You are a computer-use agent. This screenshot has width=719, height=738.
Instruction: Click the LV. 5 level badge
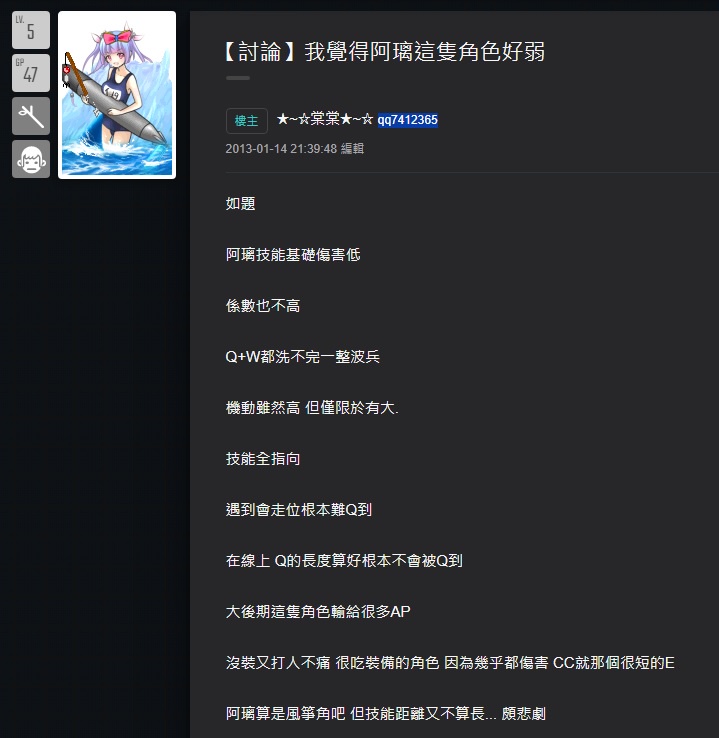tap(31, 30)
